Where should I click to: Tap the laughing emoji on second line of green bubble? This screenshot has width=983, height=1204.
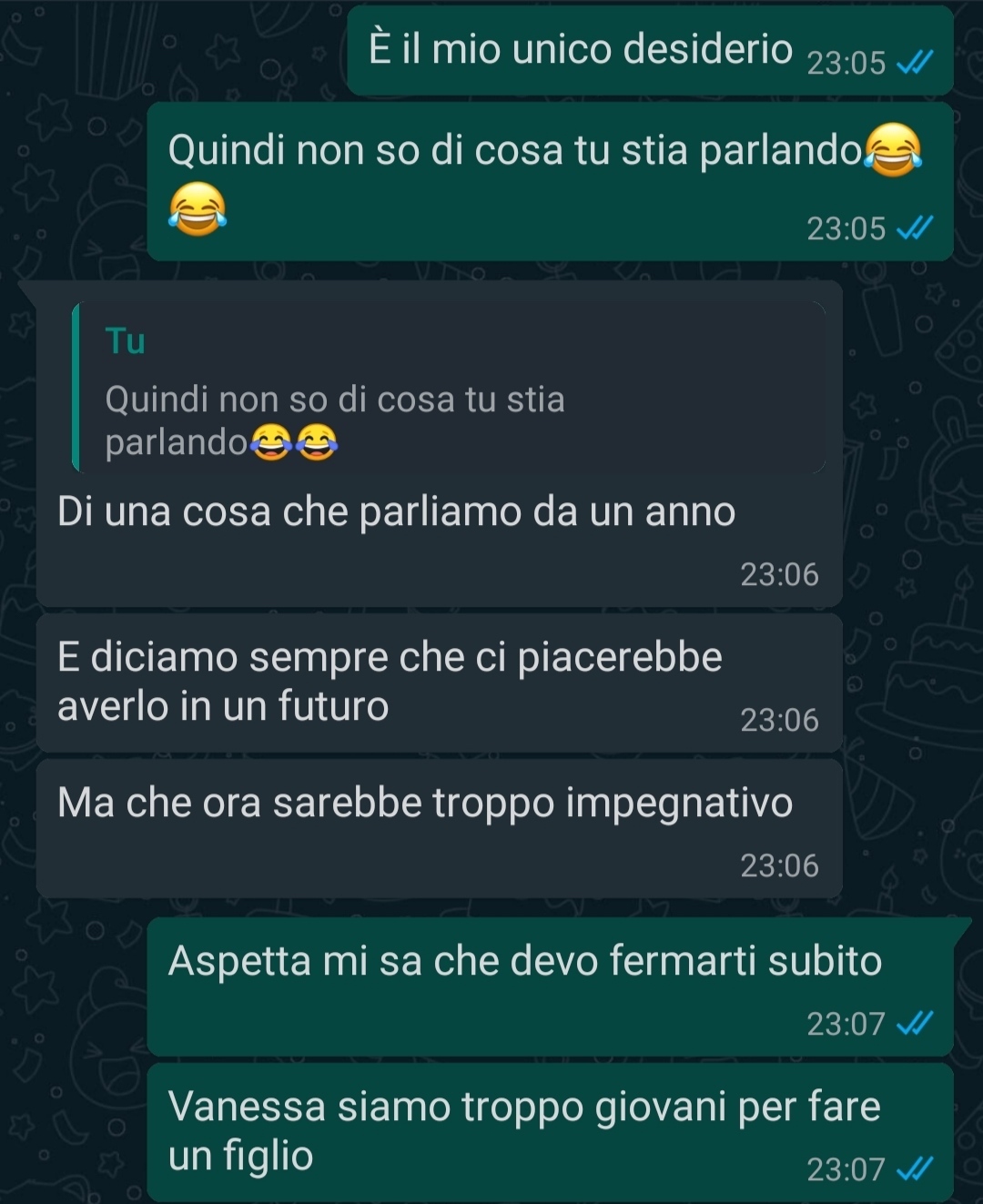click(x=198, y=208)
